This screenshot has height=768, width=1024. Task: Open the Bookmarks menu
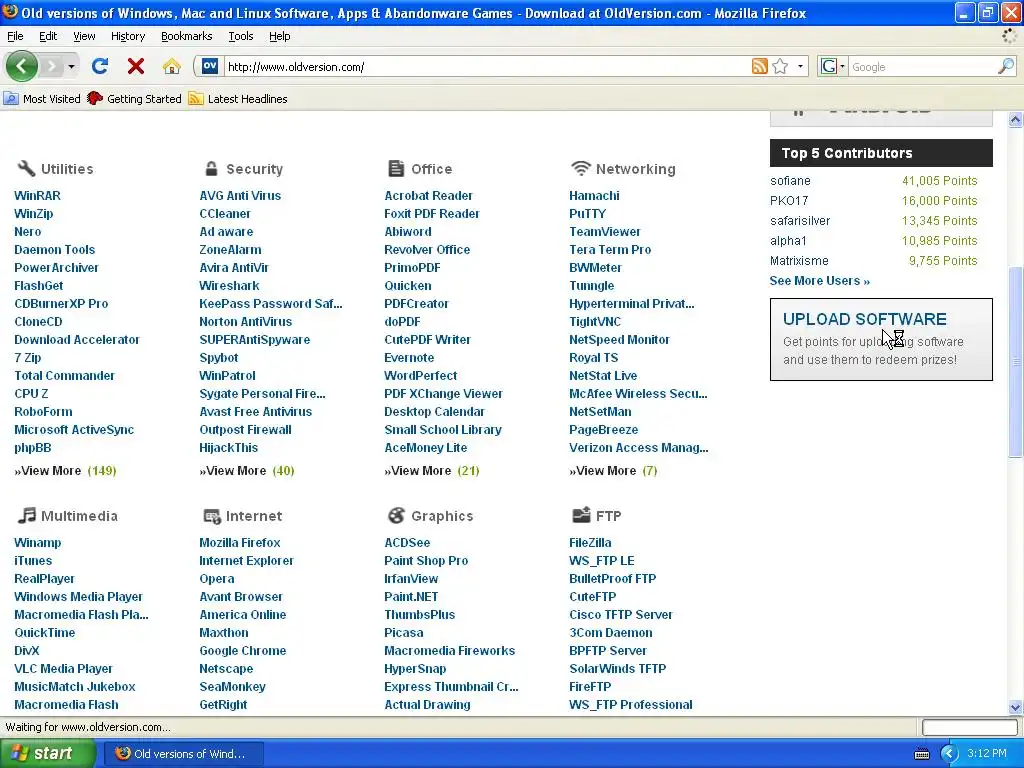tap(186, 36)
